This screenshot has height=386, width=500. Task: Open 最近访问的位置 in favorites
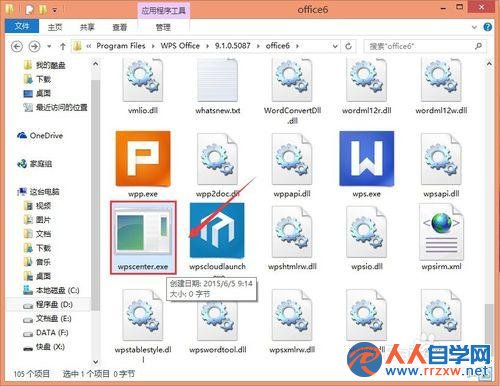[x=55, y=107]
